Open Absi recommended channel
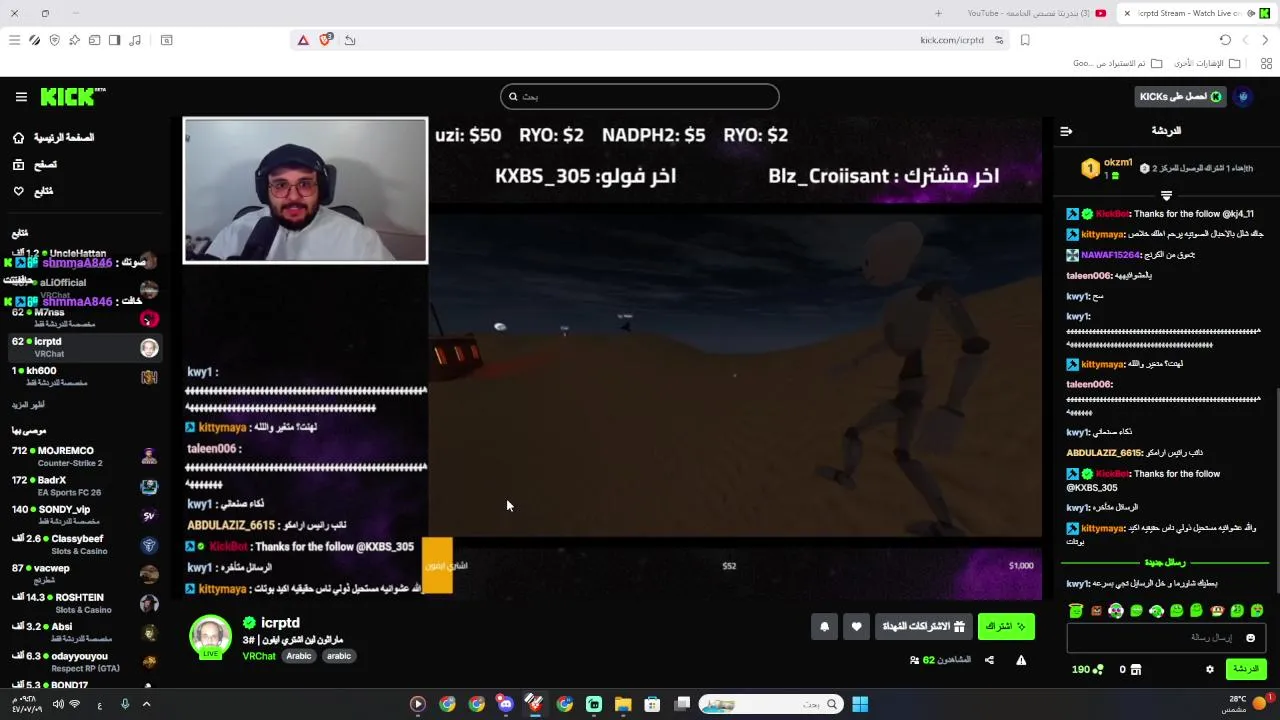The image size is (1280, 720). (x=84, y=632)
